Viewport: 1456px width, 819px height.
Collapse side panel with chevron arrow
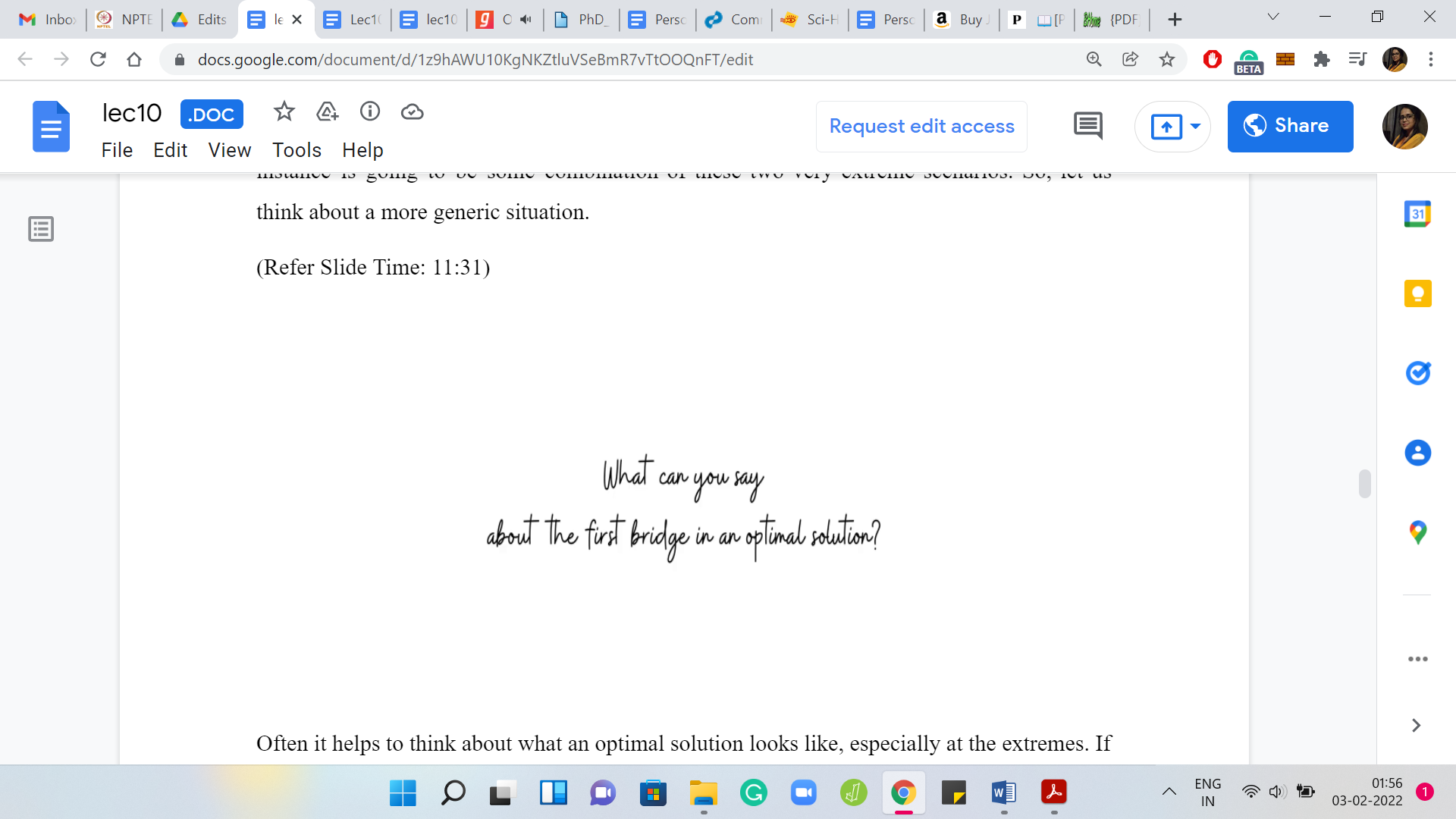click(x=1416, y=726)
